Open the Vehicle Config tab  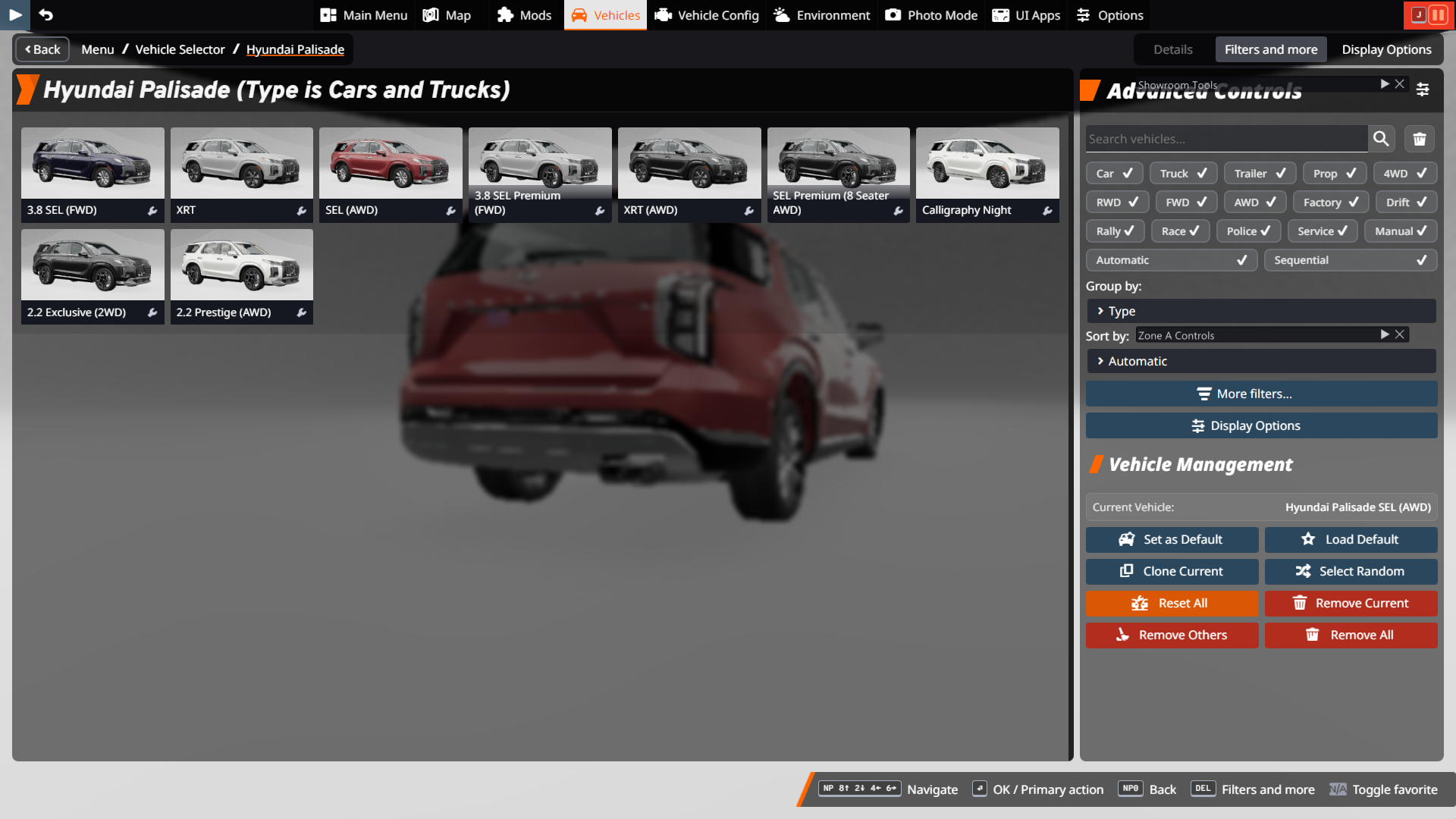(706, 15)
